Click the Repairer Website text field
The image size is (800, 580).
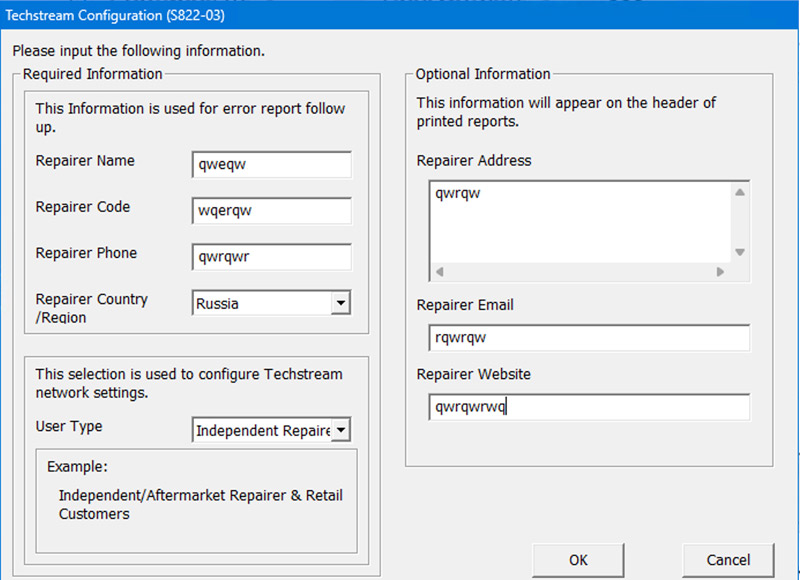pos(589,407)
